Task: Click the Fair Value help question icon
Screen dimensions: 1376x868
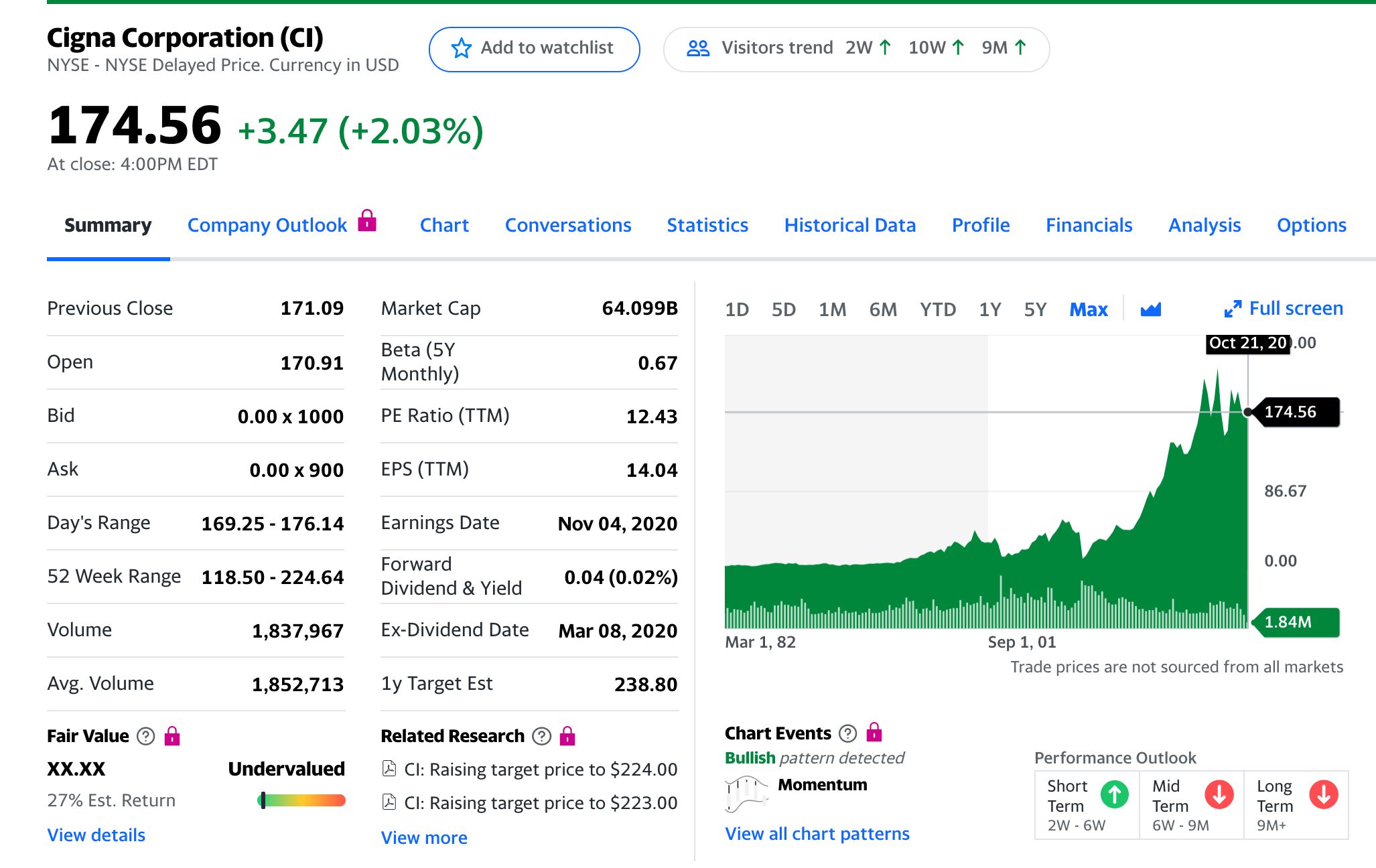Action: 145,736
